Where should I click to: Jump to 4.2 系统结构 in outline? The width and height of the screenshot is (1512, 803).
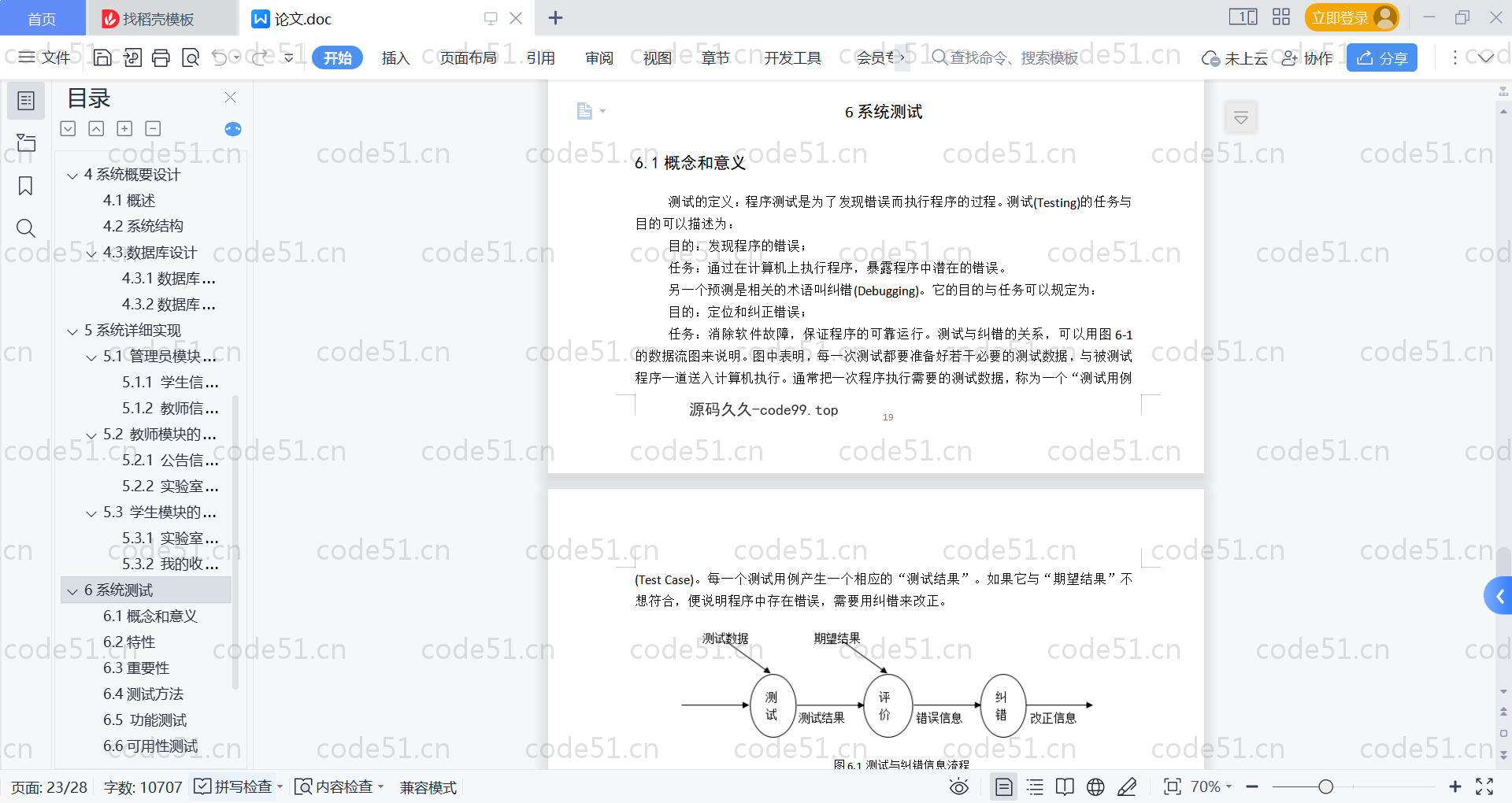coord(143,226)
